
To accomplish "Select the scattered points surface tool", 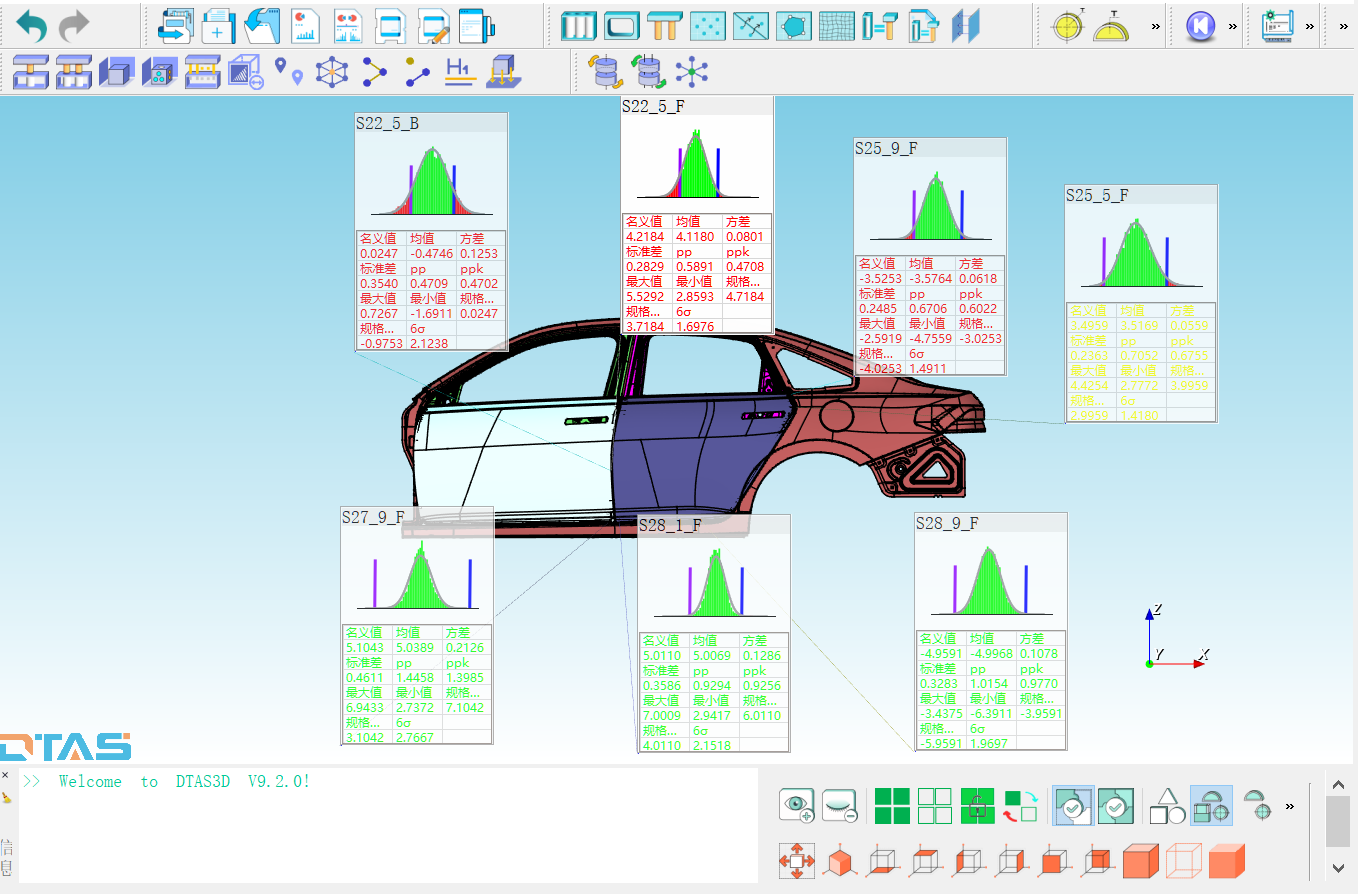I will pyautogui.click(x=708, y=25).
